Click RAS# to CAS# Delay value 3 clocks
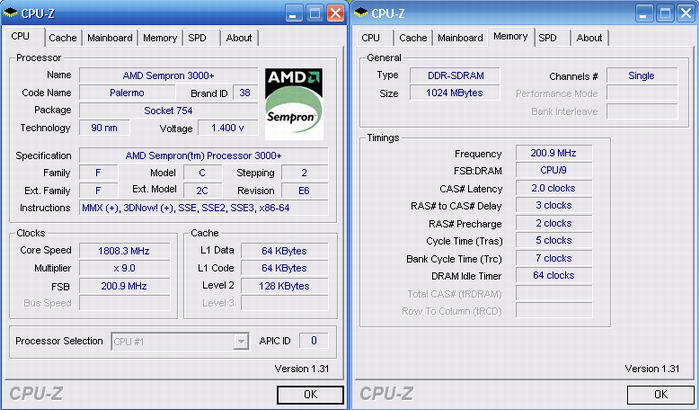 point(554,205)
